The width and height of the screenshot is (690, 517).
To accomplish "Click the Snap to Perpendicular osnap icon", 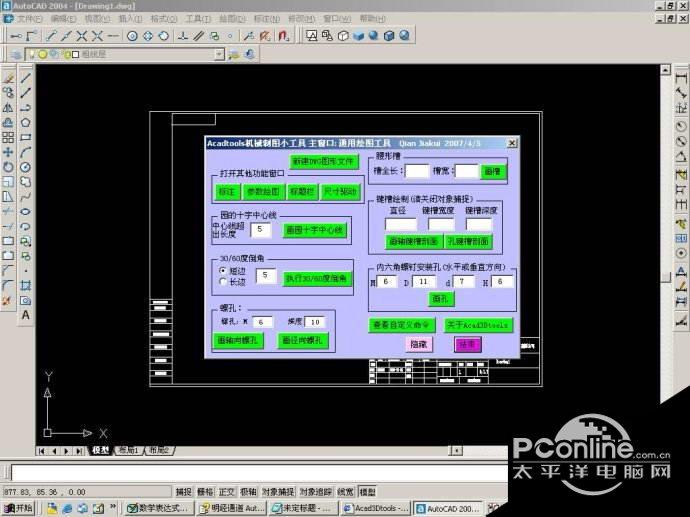I will pos(183,36).
